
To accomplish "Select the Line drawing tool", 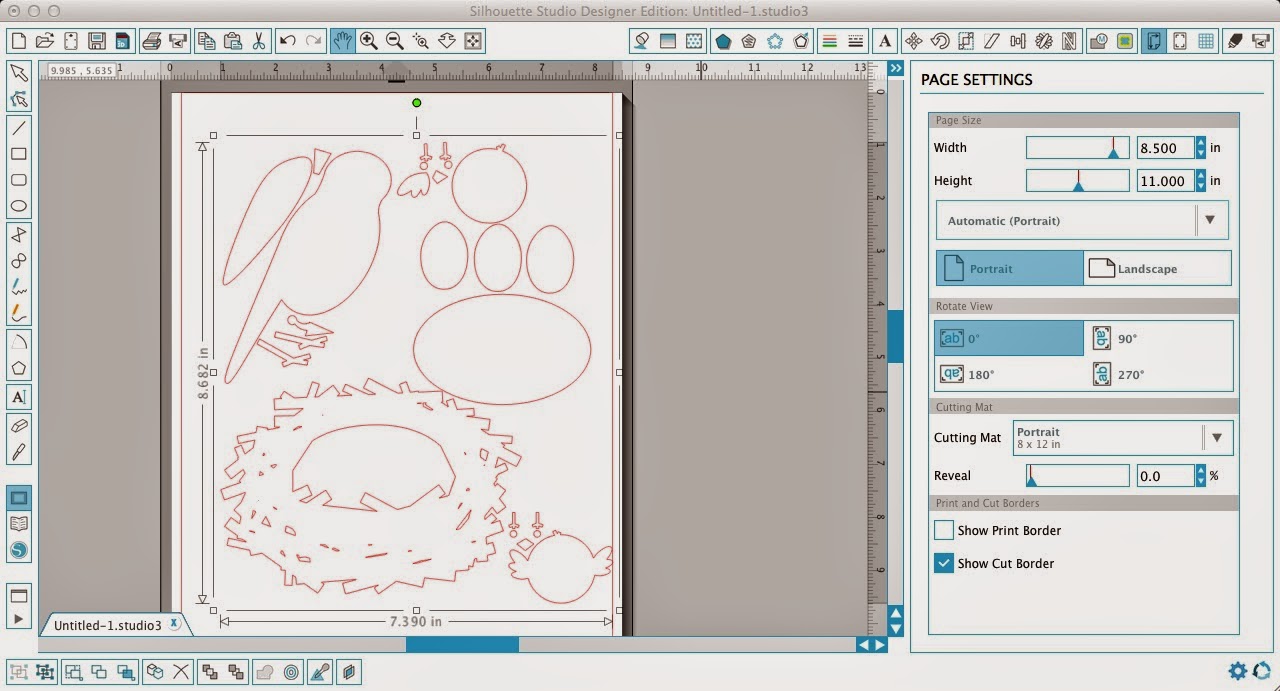I will [17, 128].
